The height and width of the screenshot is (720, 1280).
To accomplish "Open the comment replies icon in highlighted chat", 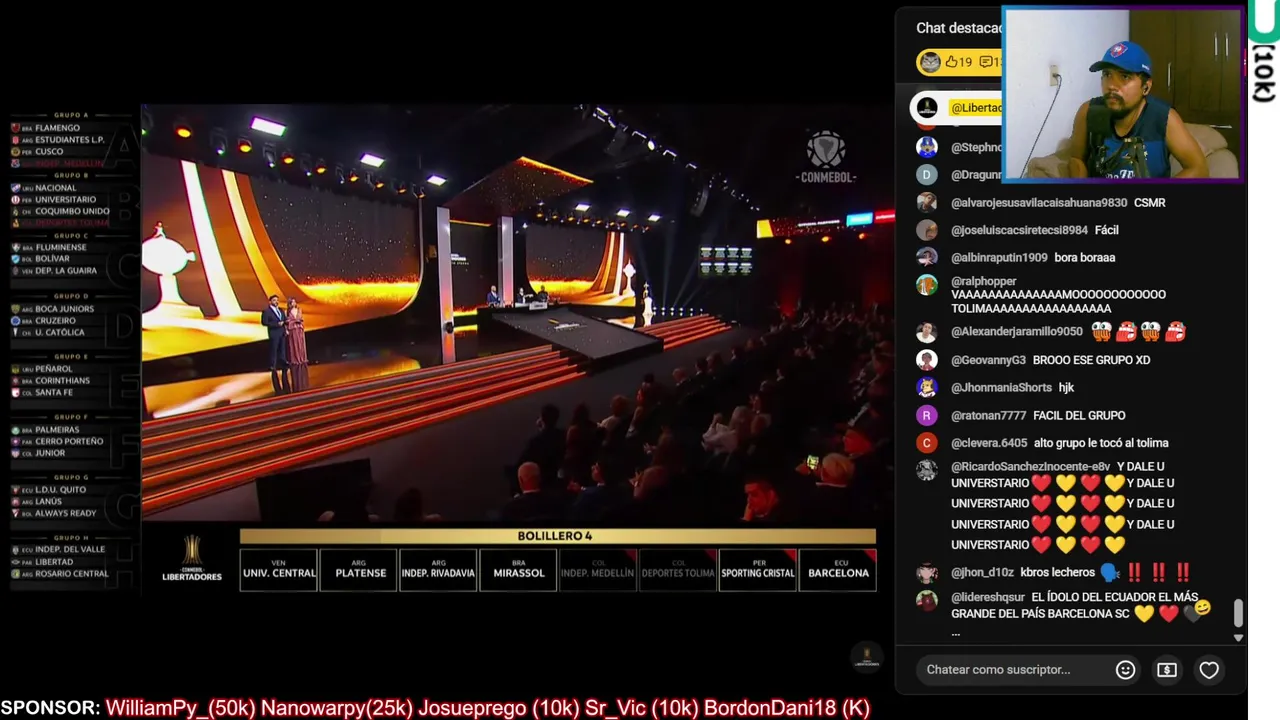I will coord(986,62).
